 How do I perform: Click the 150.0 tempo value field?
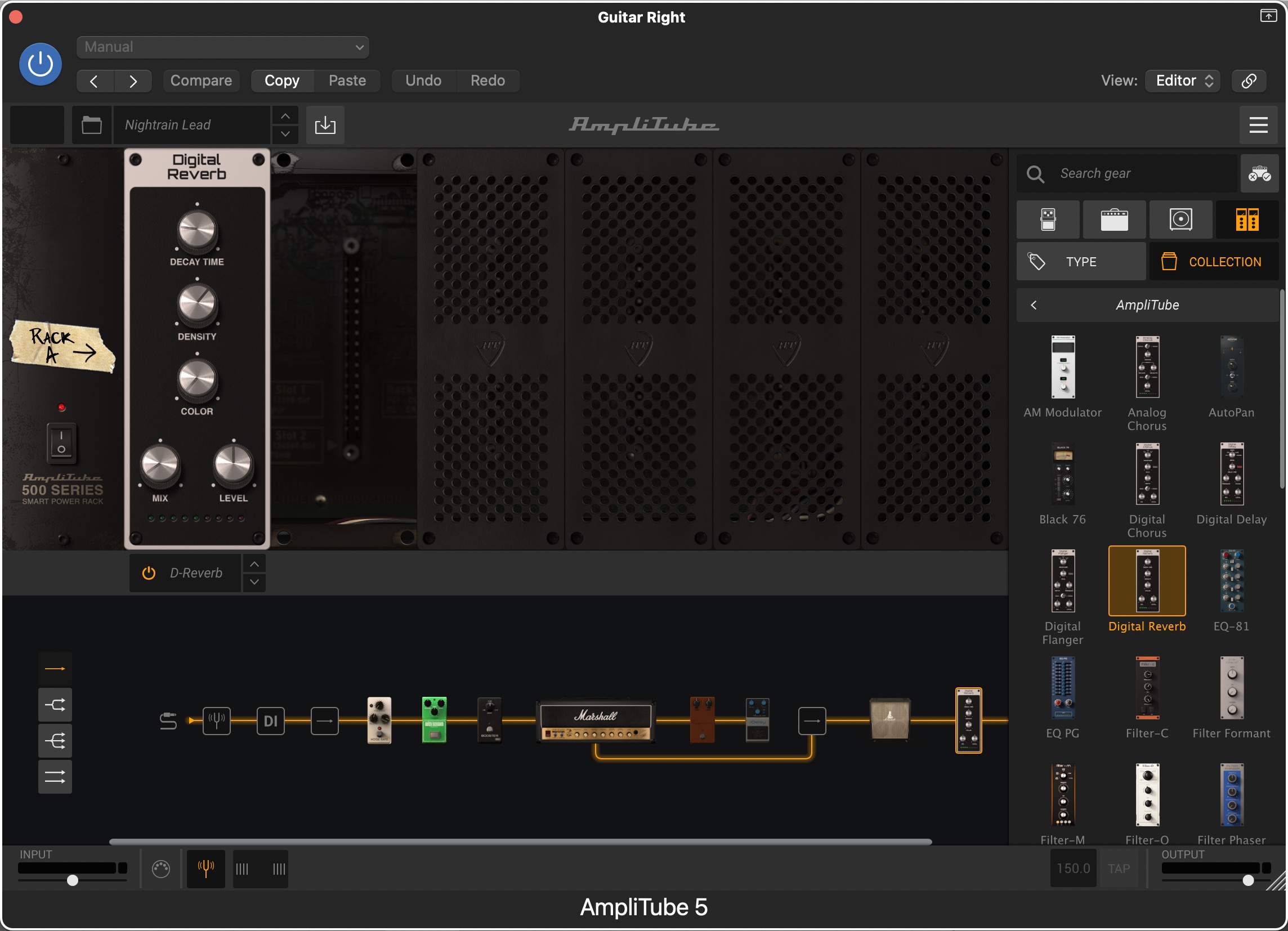coord(1073,869)
